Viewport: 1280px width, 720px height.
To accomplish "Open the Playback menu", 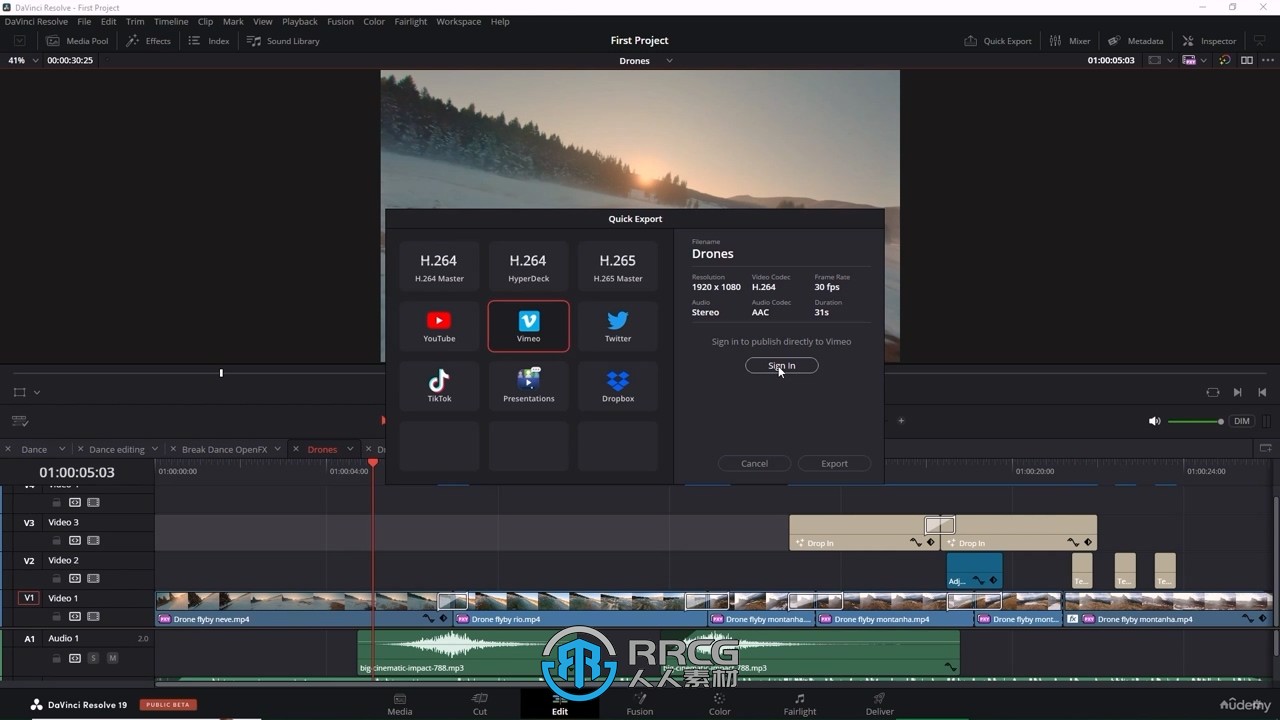I will [x=299, y=21].
